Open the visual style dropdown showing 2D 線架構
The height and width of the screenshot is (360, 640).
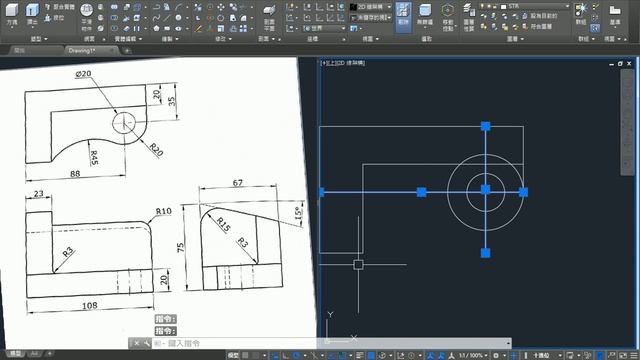(x=371, y=7)
